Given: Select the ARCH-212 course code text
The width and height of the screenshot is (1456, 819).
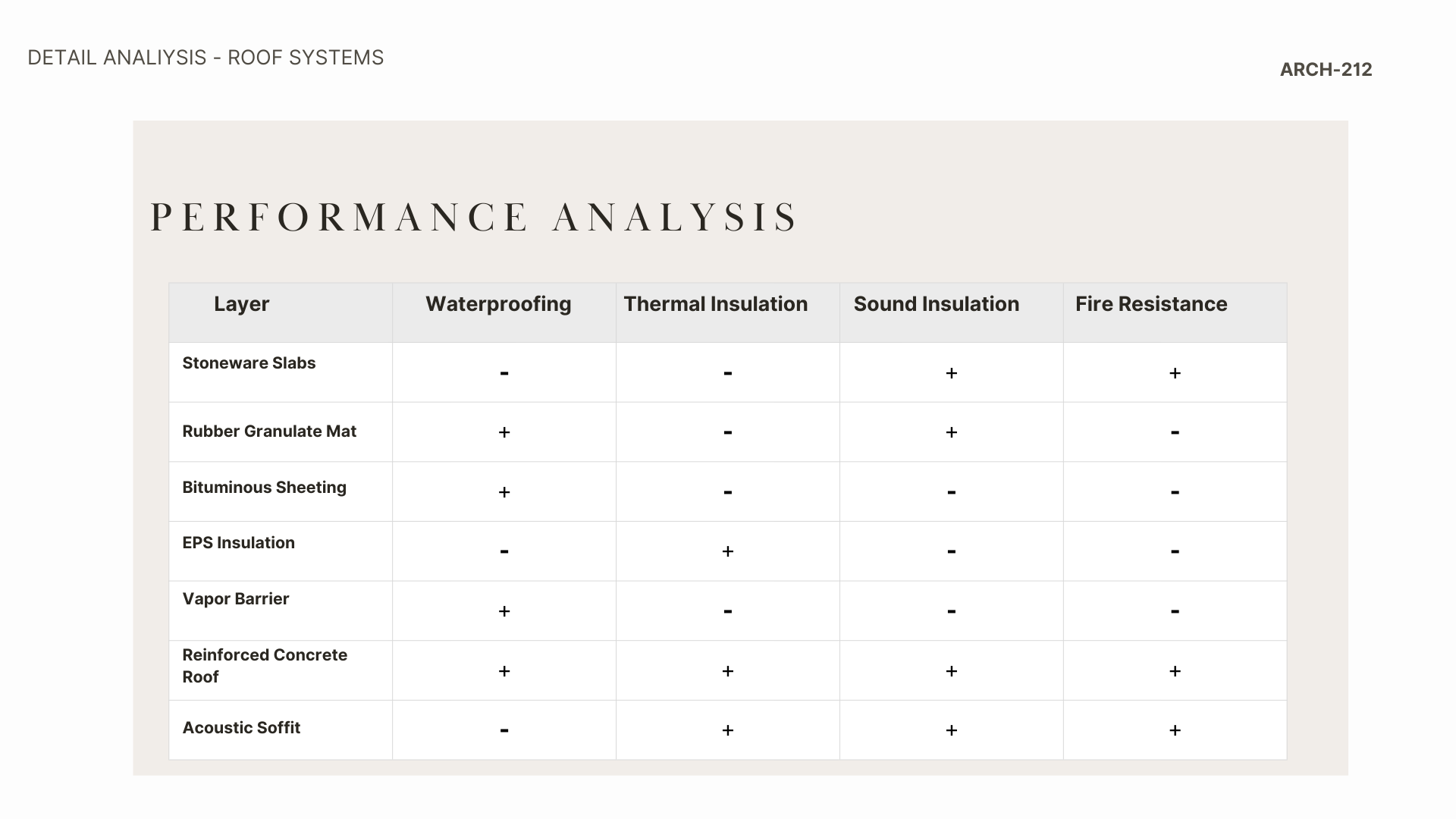Looking at the screenshot, I should (1326, 70).
